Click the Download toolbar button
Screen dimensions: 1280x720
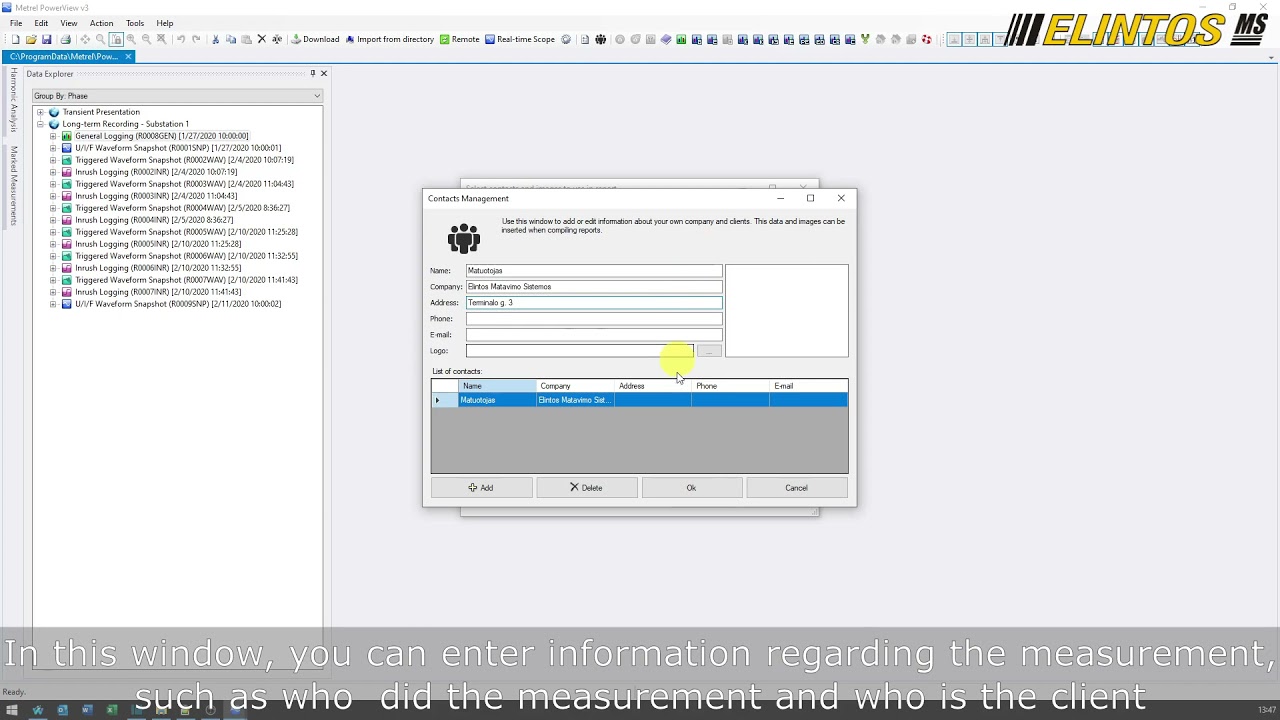tap(315, 39)
